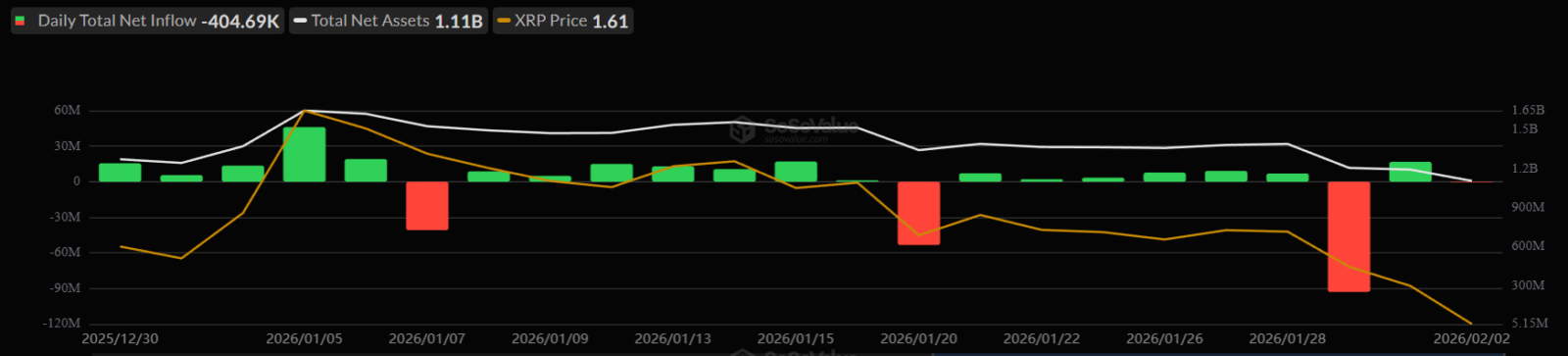
Task: Click the 2026/01/22 date label
Action: (x=1041, y=338)
